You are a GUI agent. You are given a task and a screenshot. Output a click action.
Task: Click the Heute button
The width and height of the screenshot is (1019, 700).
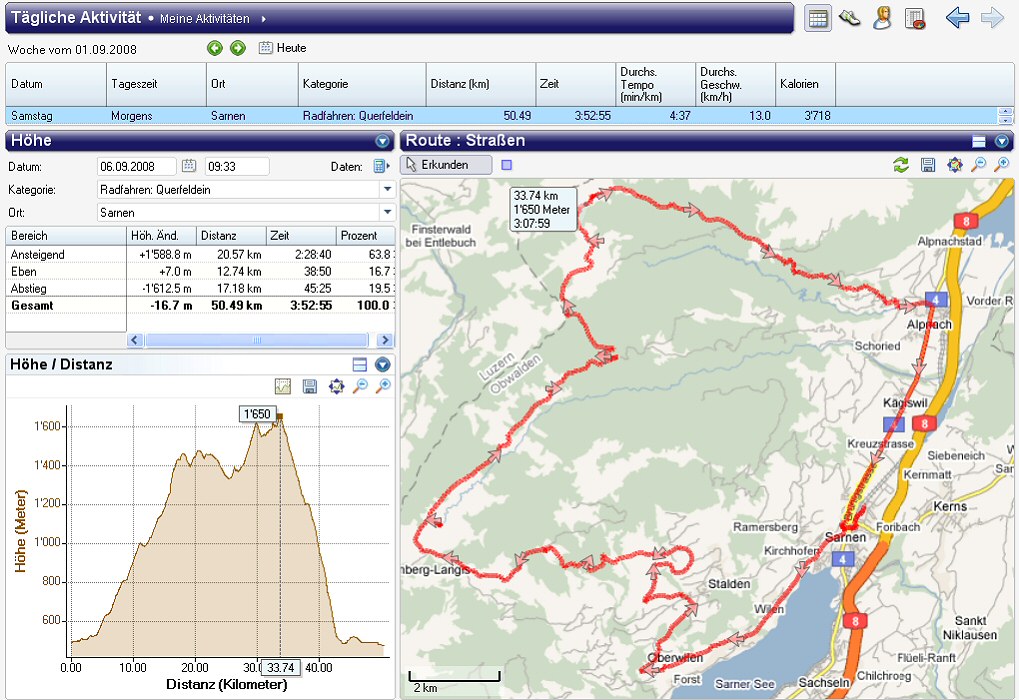[x=283, y=48]
